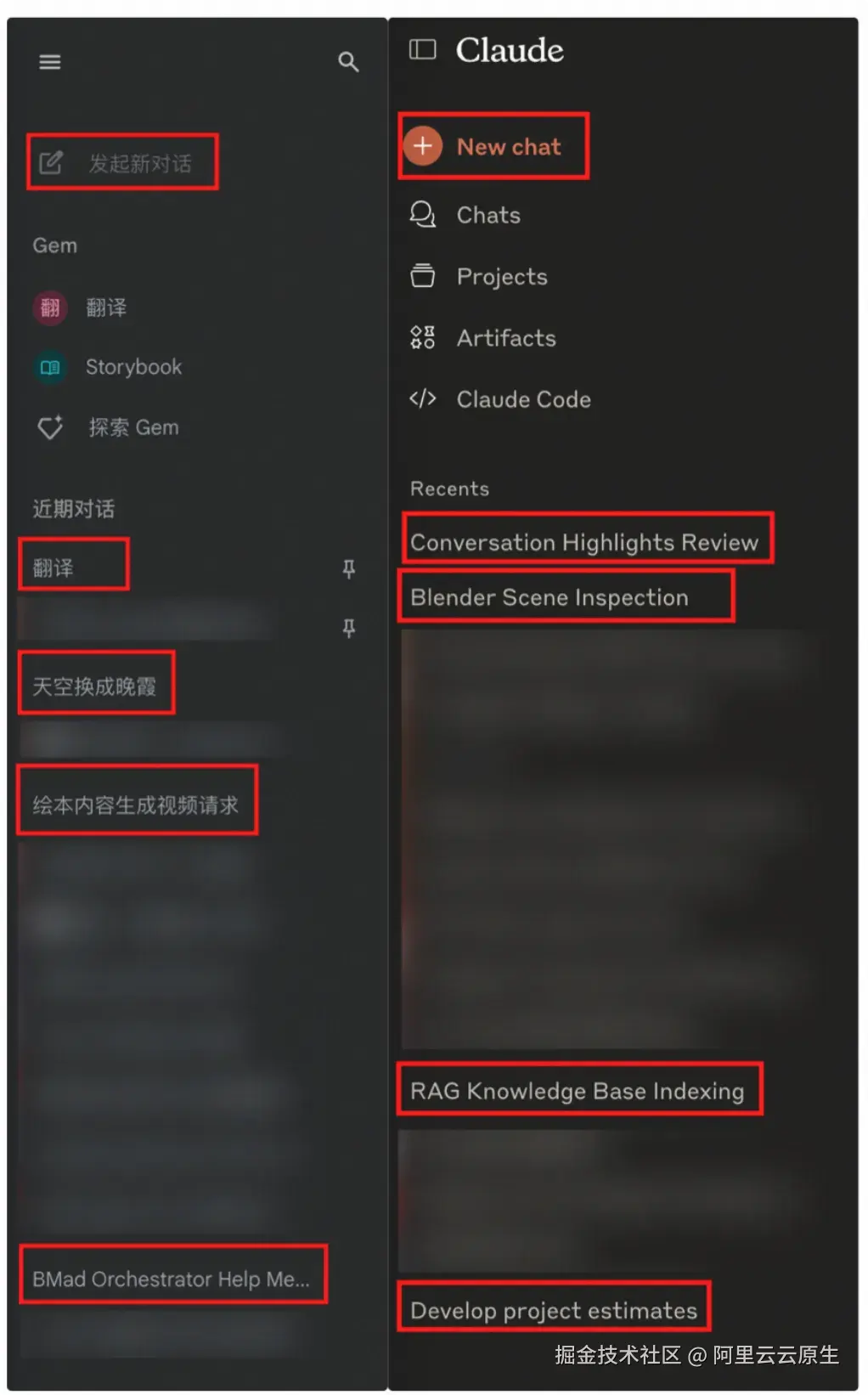This screenshot has height=1395, width=868.
Task: Open the 翻译 Gem avatar icon
Action: point(50,308)
